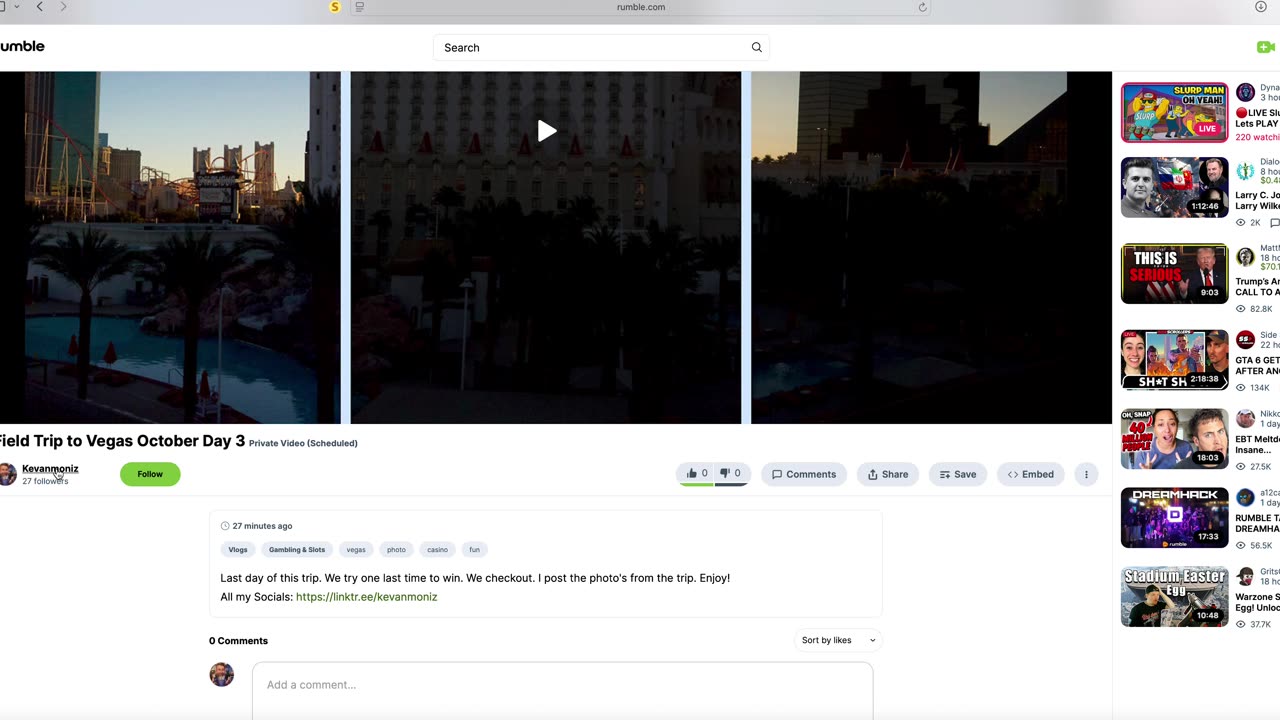This screenshot has width=1280, height=720.
Task: Open the EBT Meltdown video thumbnail
Action: click(1175, 438)
